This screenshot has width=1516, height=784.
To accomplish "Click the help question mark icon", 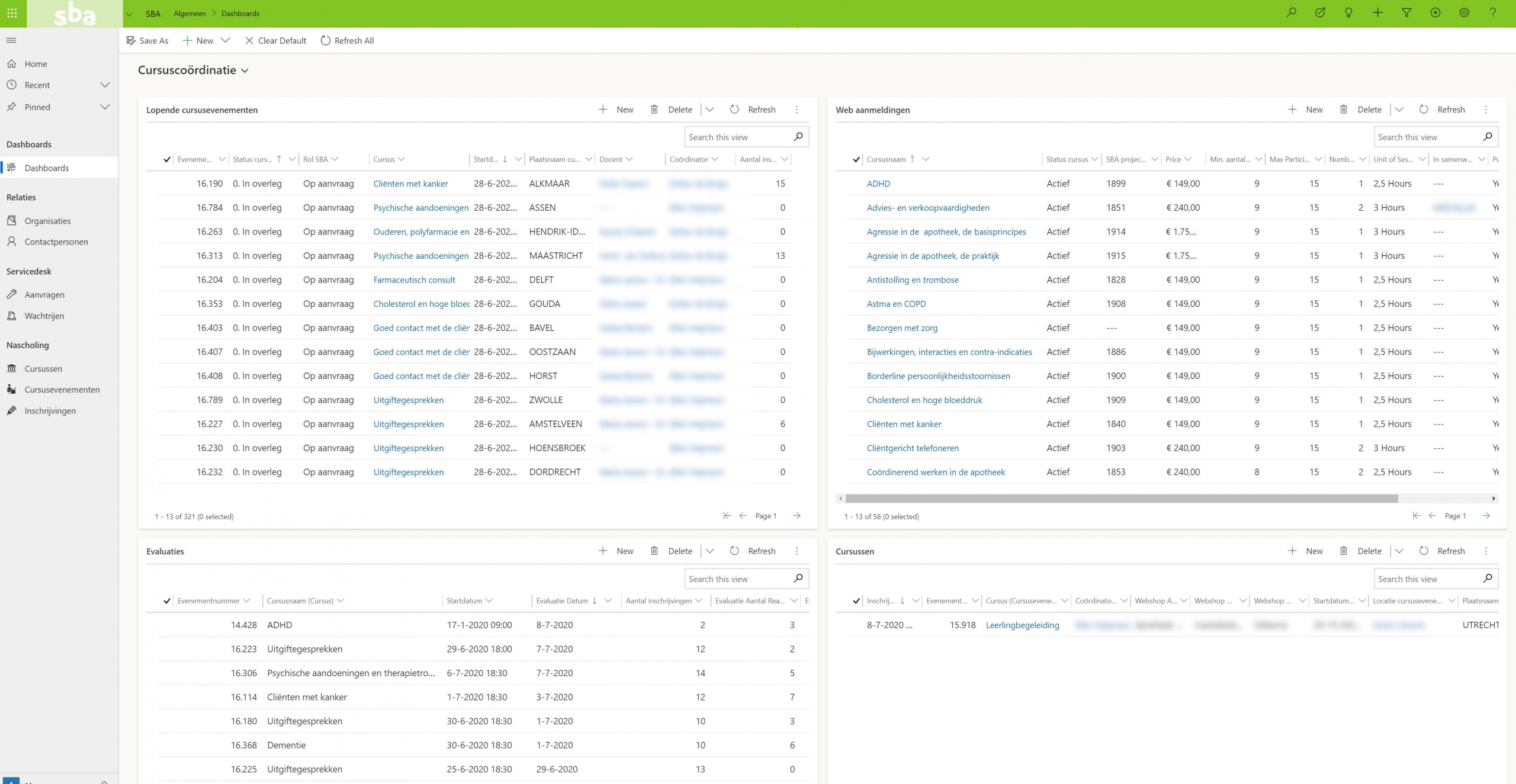I will pos(1492,12).
